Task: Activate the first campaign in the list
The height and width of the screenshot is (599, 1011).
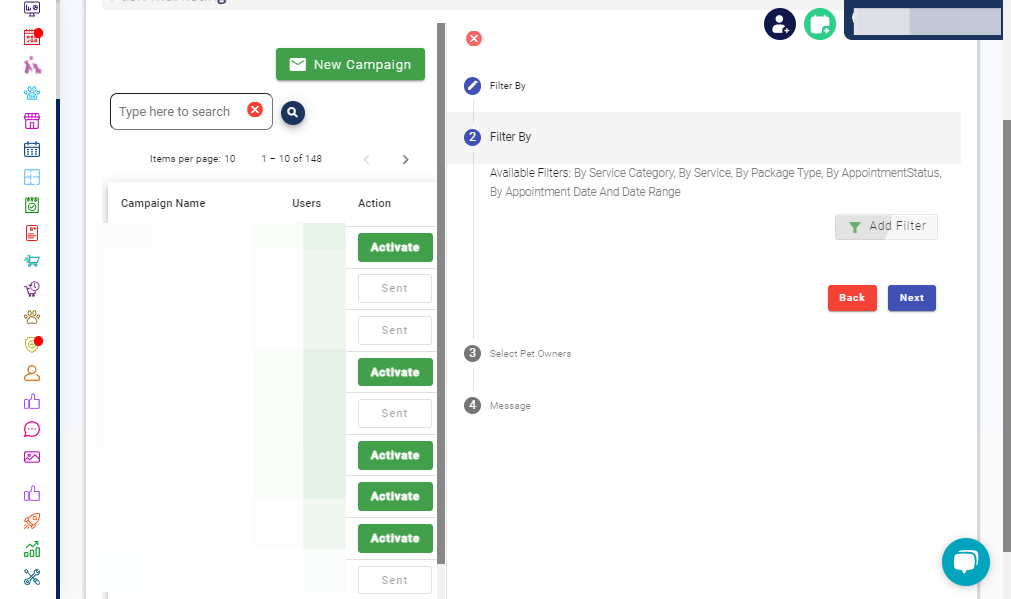Action: [395, 248]
